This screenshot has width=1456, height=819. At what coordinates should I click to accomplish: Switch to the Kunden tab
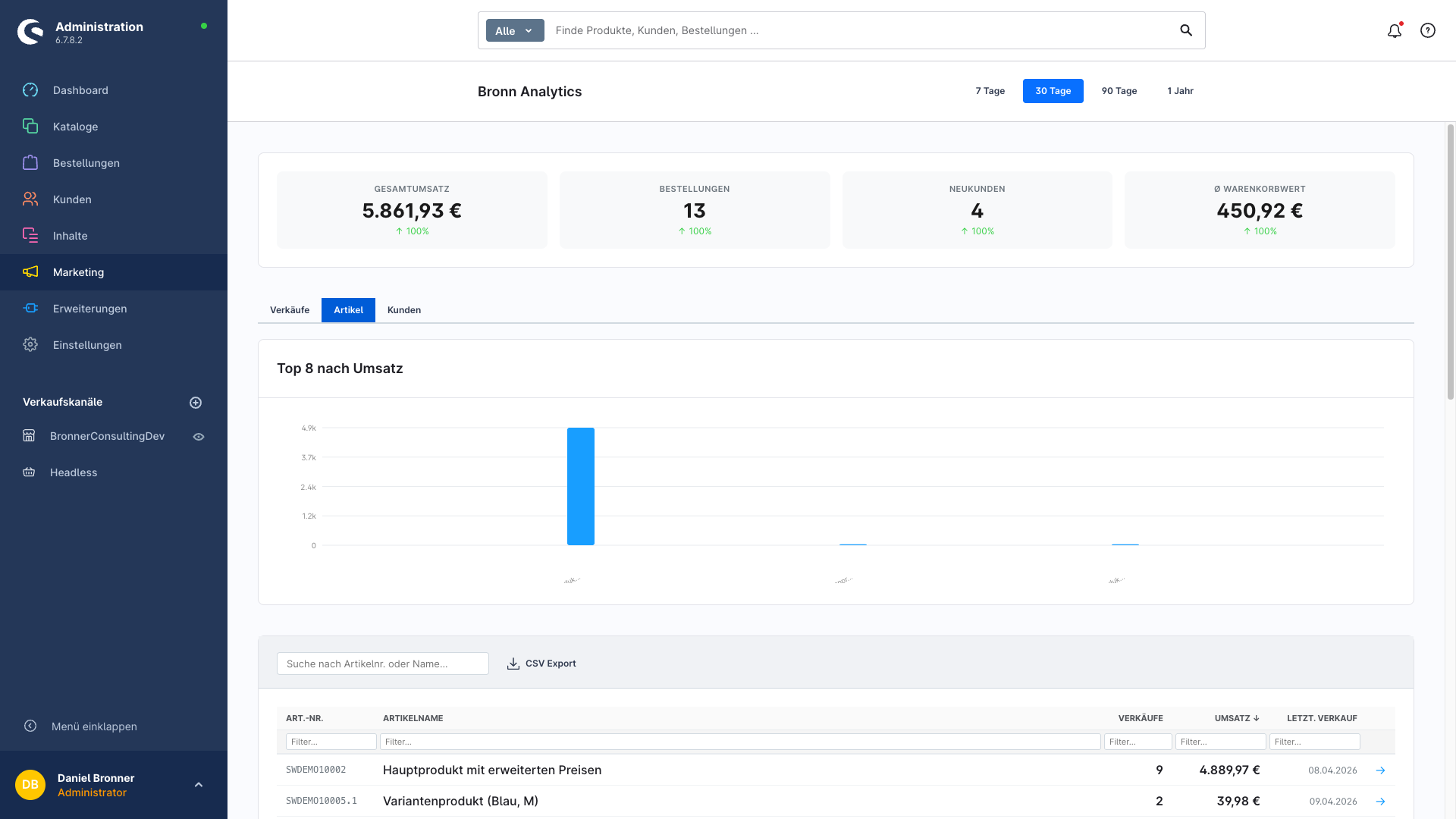click(x=403, y=310)
